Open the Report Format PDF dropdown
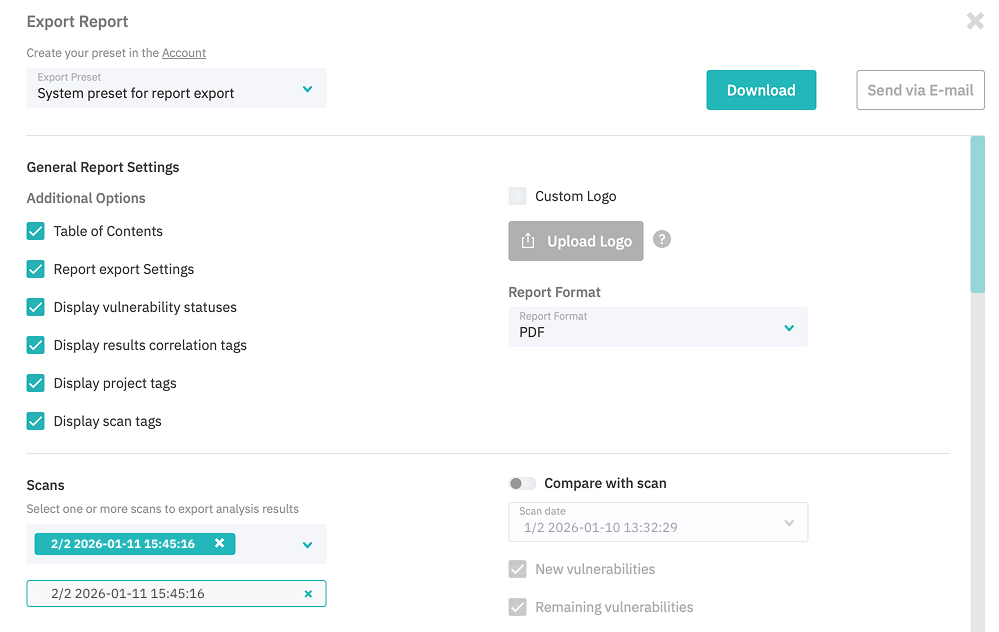This screenshot has height=632, width=999. pyautogui.click(x=658, y=327)
